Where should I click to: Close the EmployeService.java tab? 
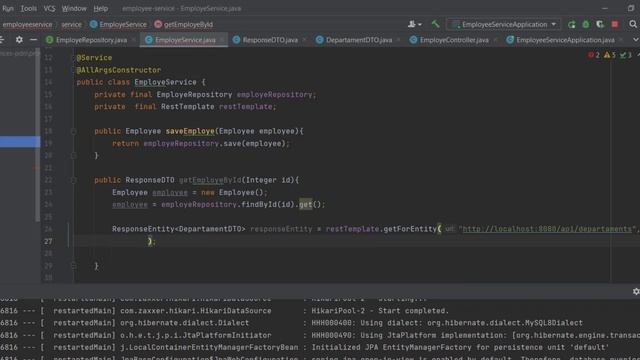tap(222, 40)
